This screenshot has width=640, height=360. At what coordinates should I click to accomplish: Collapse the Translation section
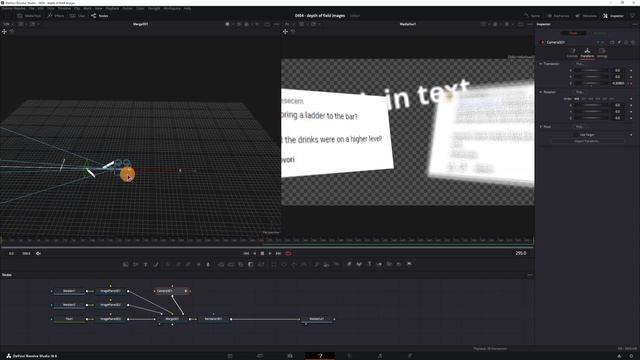click(x=541, y=64)
